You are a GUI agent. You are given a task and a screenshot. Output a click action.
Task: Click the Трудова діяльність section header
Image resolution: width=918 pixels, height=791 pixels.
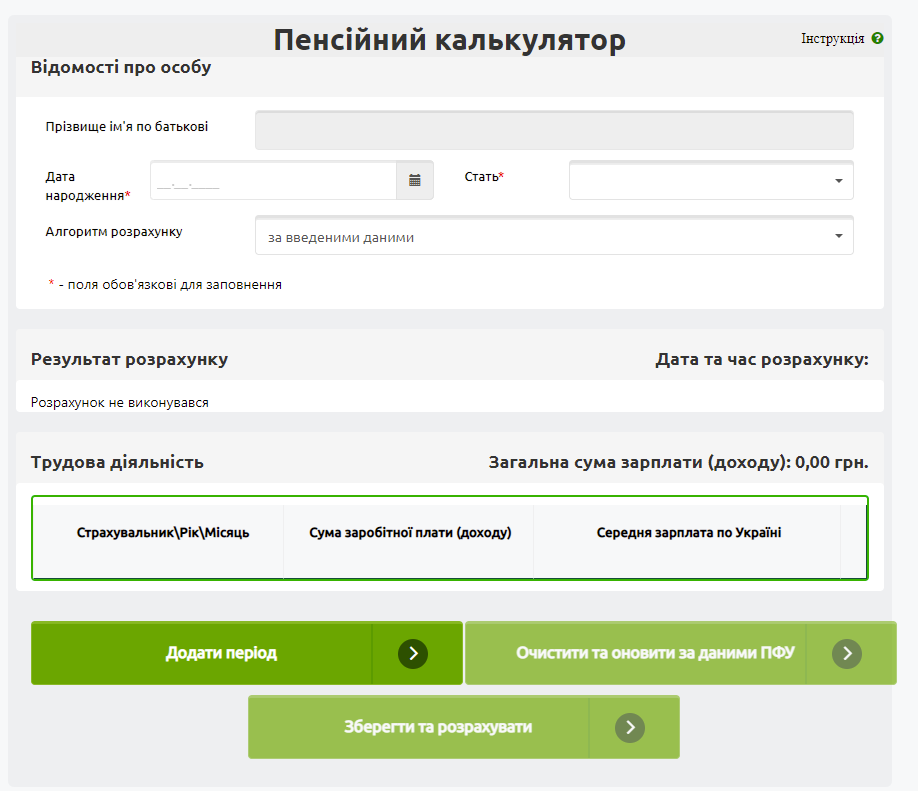point(117,462)
